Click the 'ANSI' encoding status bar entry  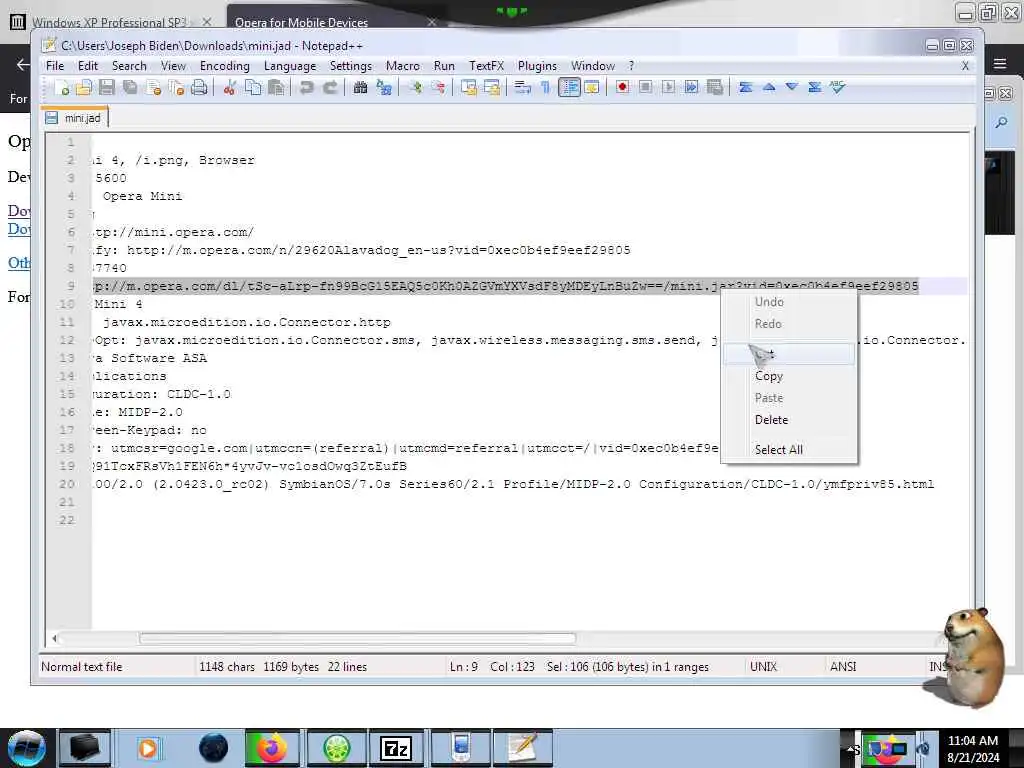click(843, 667)
